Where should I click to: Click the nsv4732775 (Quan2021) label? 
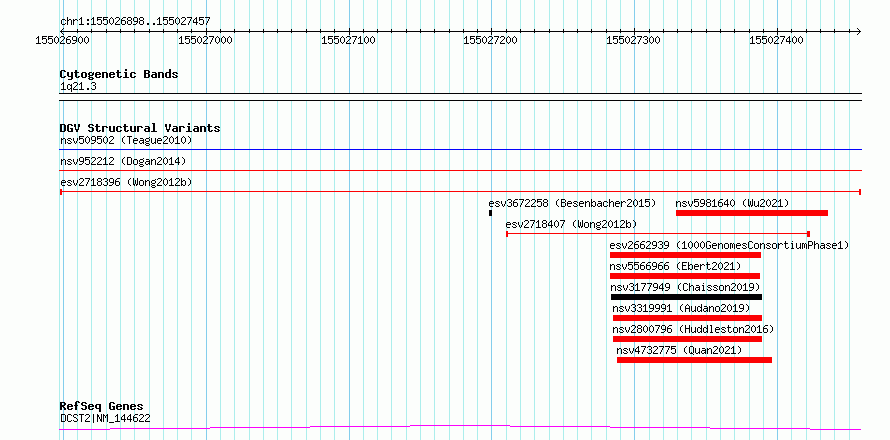[x=679, y=350]
